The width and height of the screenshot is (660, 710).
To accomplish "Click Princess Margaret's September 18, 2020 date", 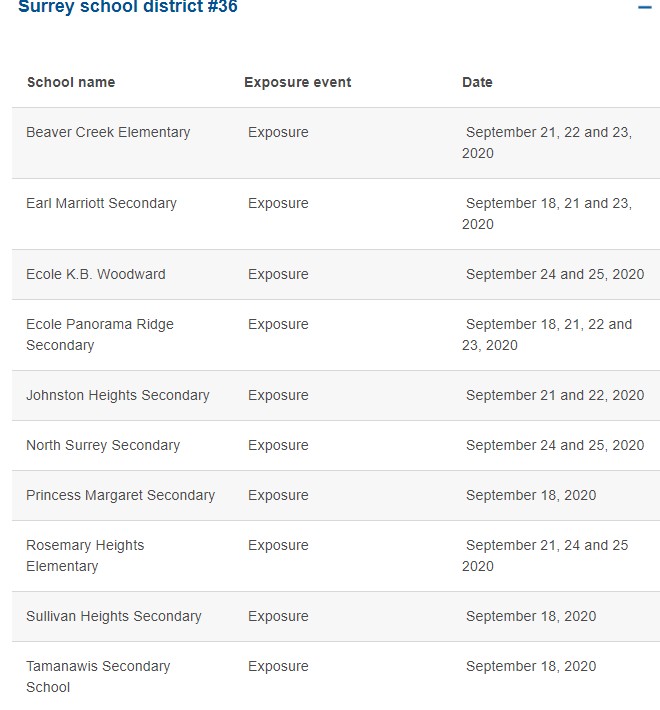I will pos(531,495).
